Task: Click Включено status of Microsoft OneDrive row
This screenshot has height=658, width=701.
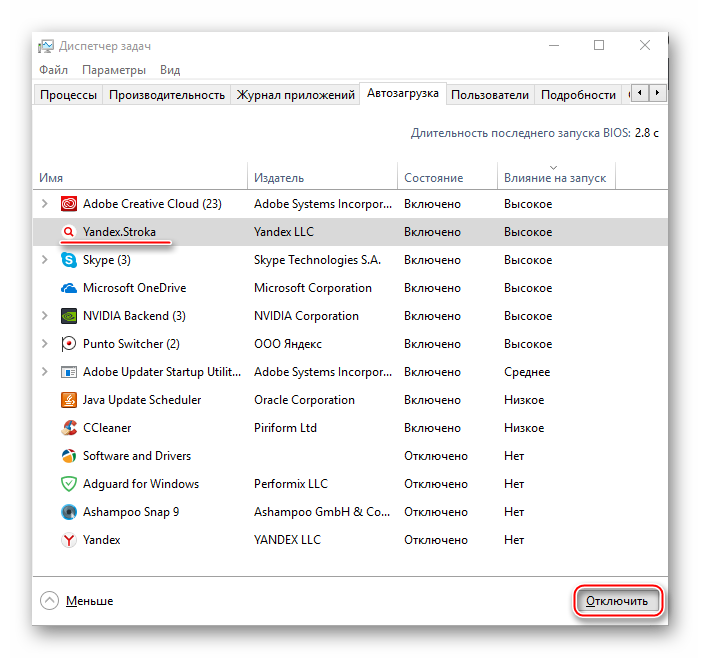Action: tap(432, 288)
